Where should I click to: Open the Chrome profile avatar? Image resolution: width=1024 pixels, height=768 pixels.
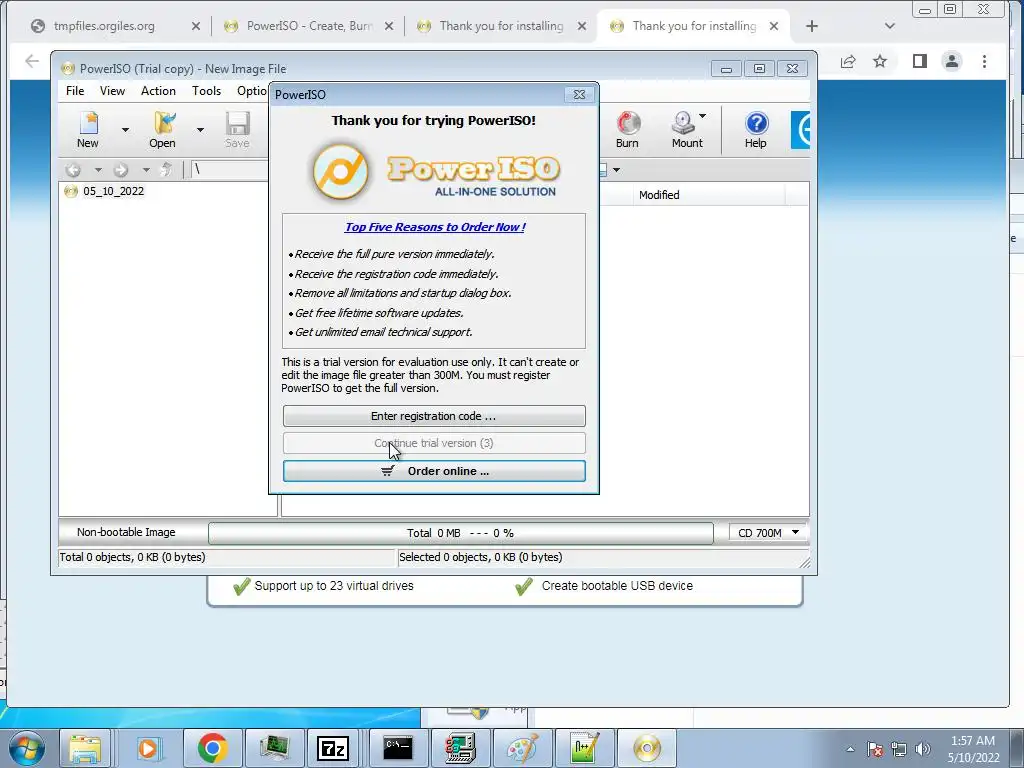pos(952,61)
